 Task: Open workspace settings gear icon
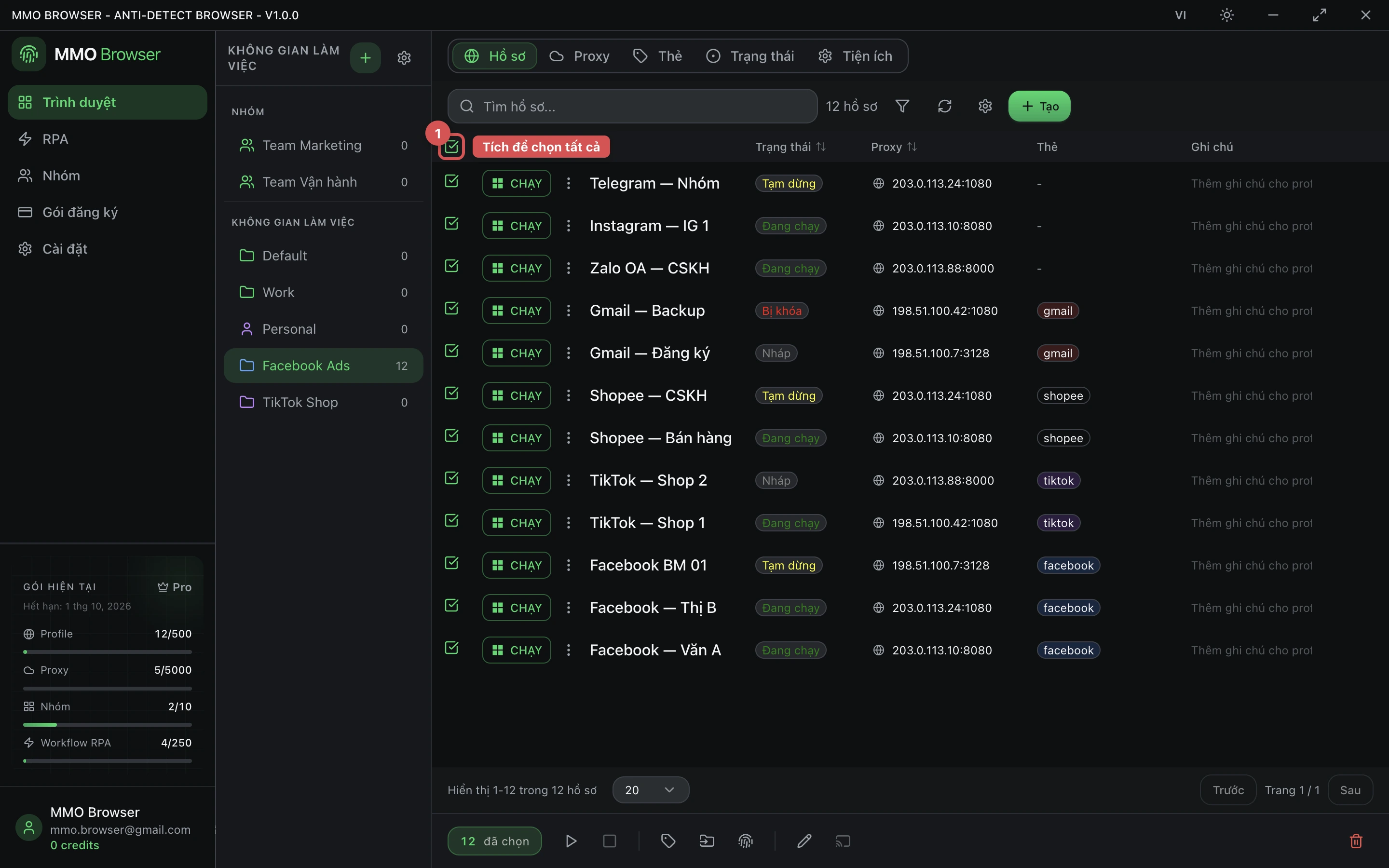point(404,58)
